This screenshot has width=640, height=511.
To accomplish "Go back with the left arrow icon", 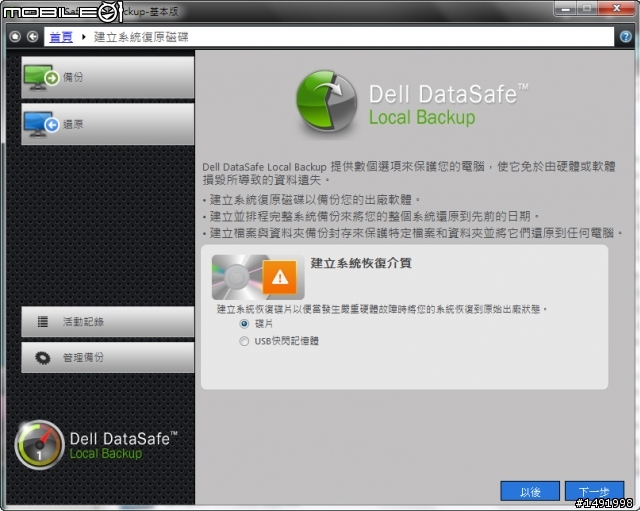I will [x=33, y=37].
